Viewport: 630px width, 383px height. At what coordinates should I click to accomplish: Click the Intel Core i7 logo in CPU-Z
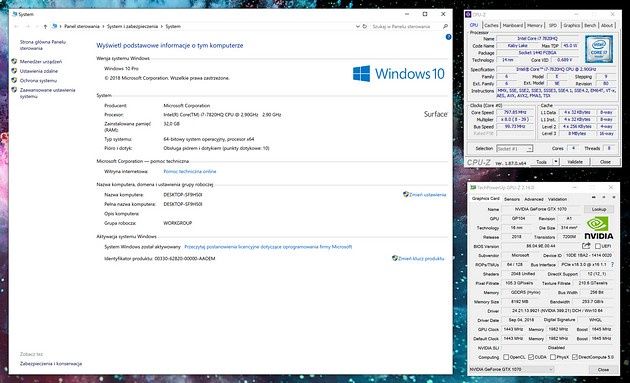pos(599,49)
